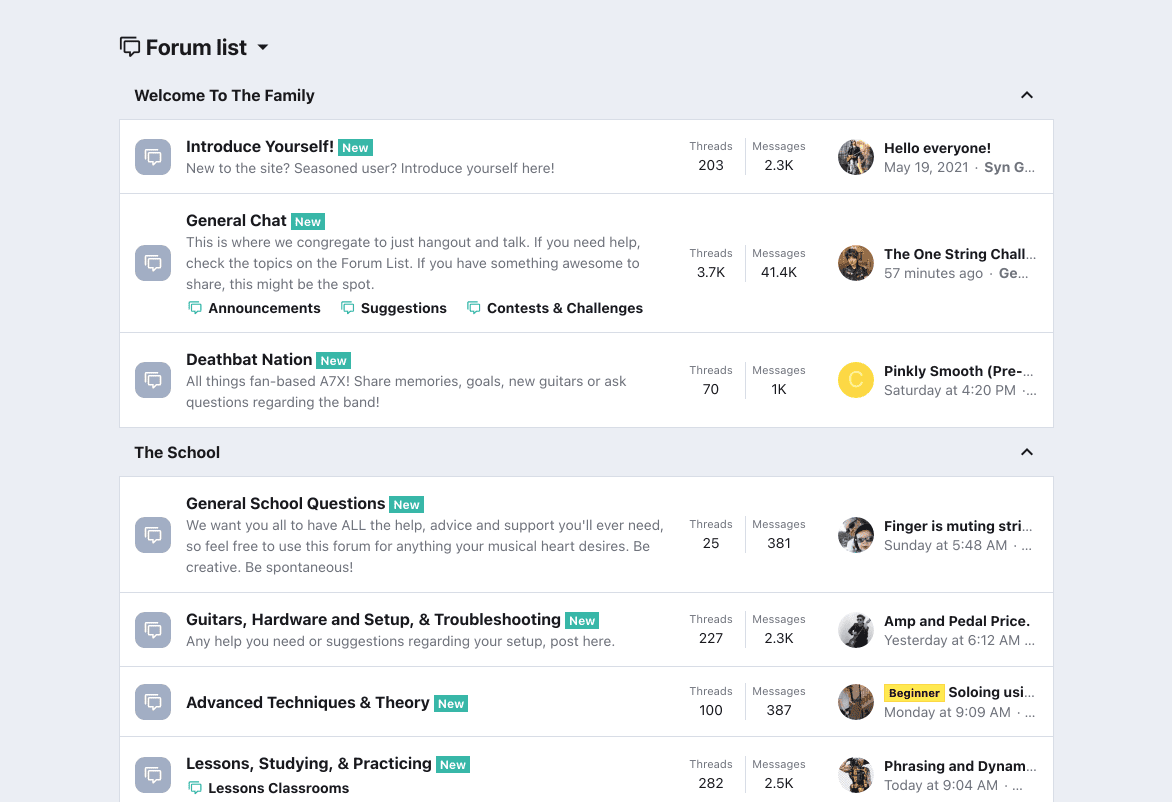Click the Introduce Yourself forum chat icon
This screenshot has height=802, width=1172.
click(x=153, y=157)
